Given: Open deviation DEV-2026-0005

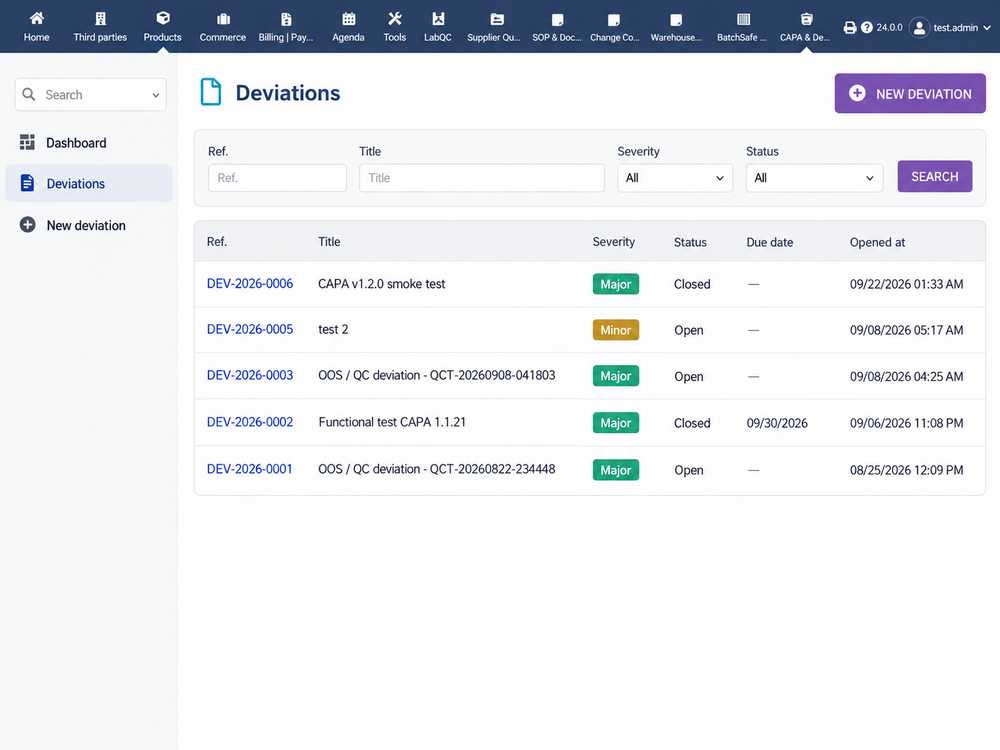Looking at the screenshot, I should (249, 330).
